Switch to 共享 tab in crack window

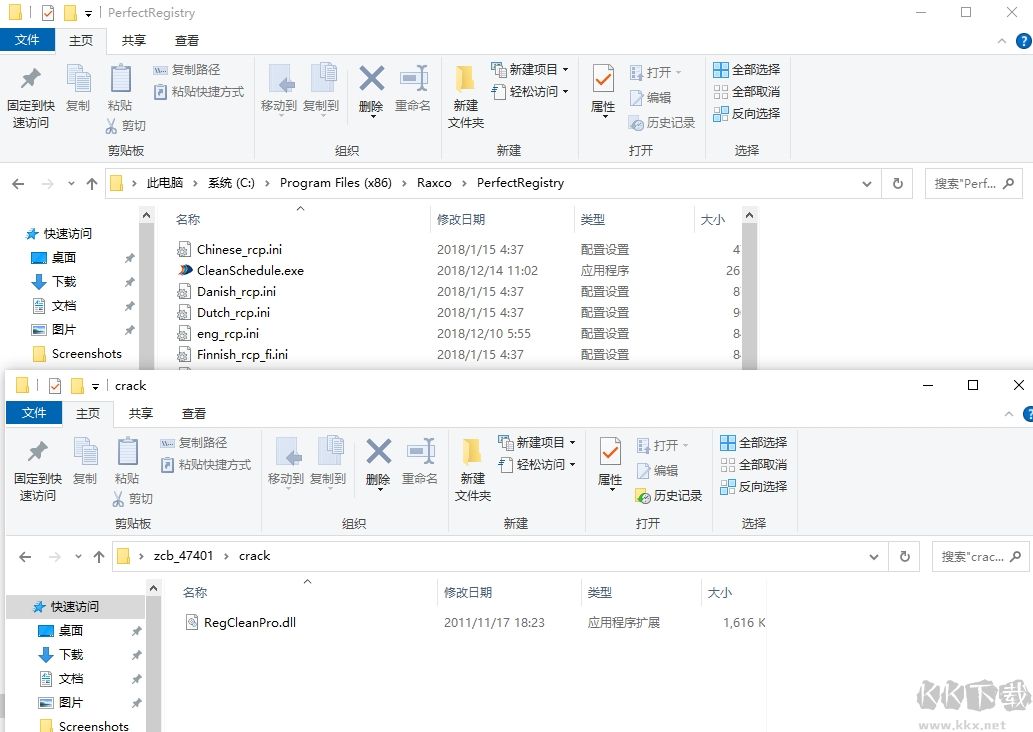pyautogui.click(x=140, y=414)
